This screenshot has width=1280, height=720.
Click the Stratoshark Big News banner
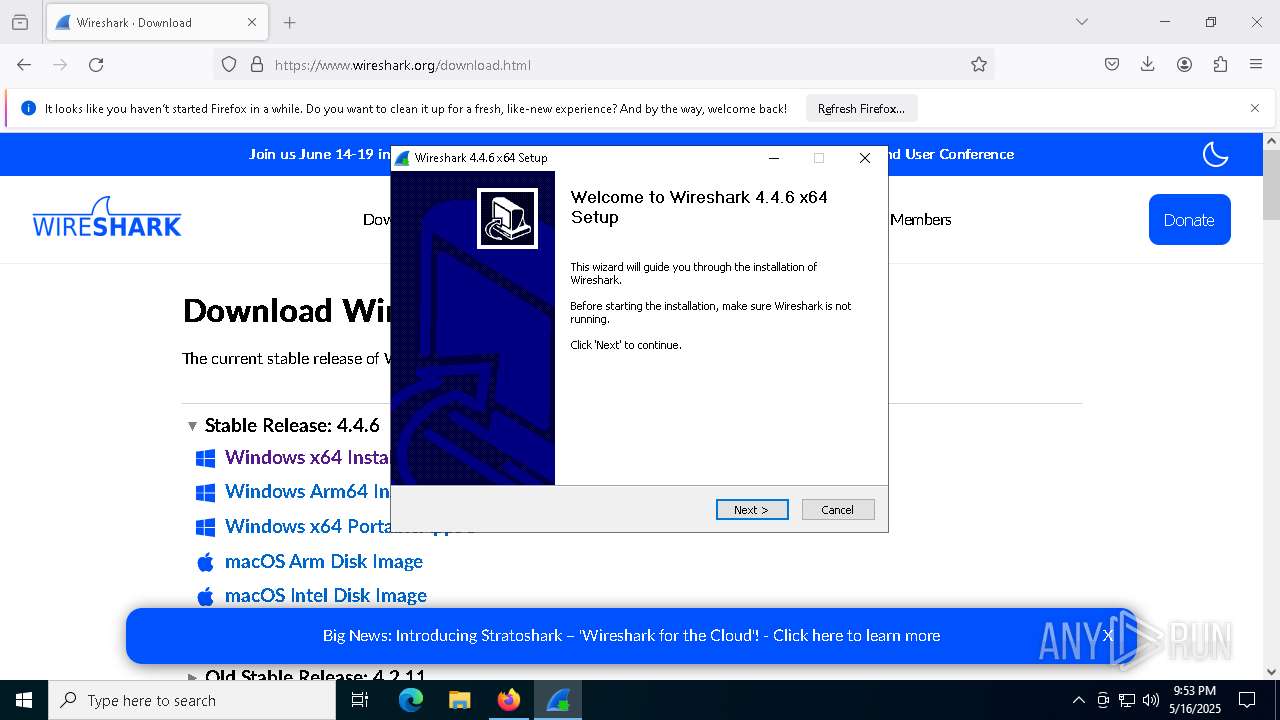pyautogui.click(x=631, y=635)
